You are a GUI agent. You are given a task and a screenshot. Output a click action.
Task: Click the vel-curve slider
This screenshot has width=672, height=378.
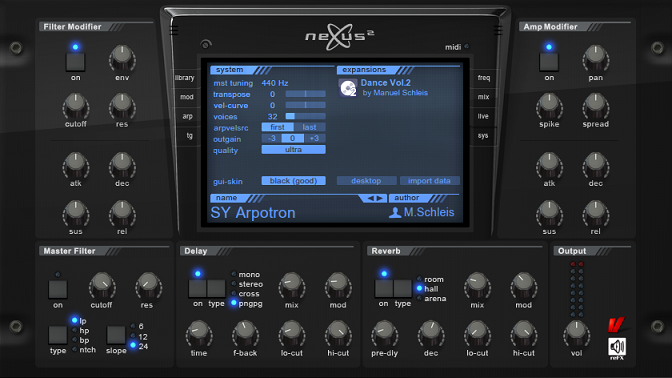coord(306,105)
